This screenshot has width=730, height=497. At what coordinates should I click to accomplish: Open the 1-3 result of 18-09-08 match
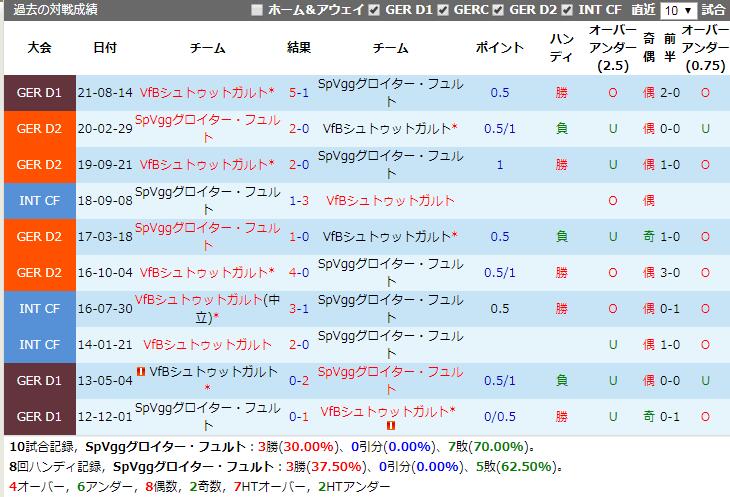(x=299, y=201)
